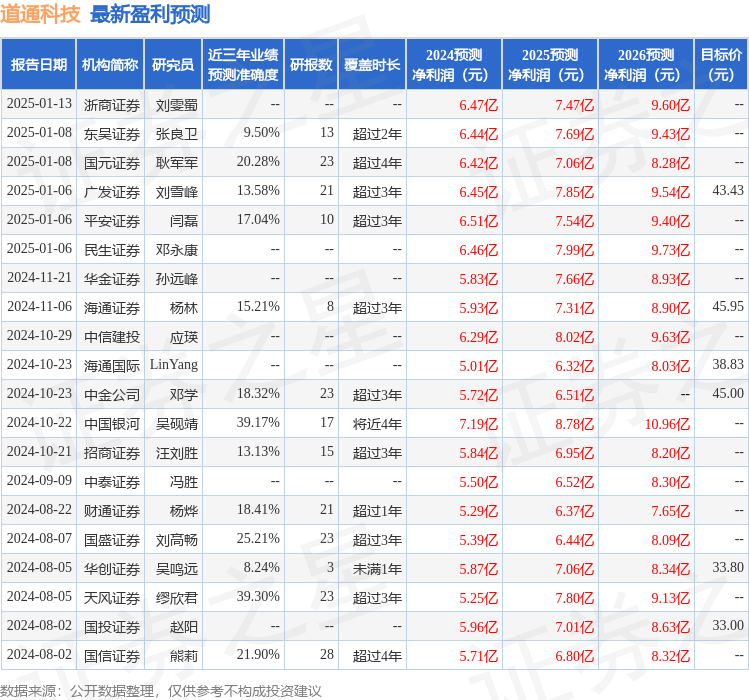The image size is (749, 700).
Task: Click the 机构简称 column header
Action: [x=110, y=65]
